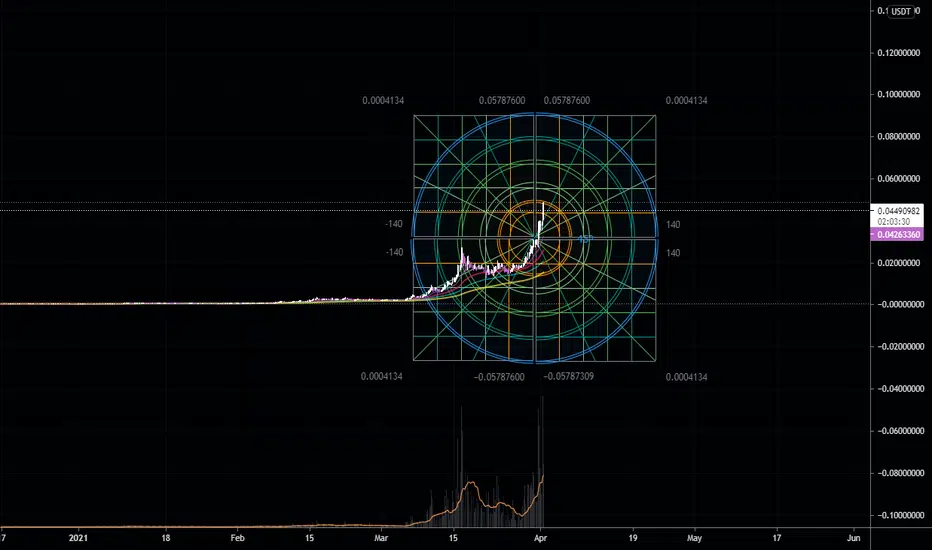Screen dimensions: 932x550
Task: Click the 0.12000000 price axis label
Action: (x=898, y=53)
